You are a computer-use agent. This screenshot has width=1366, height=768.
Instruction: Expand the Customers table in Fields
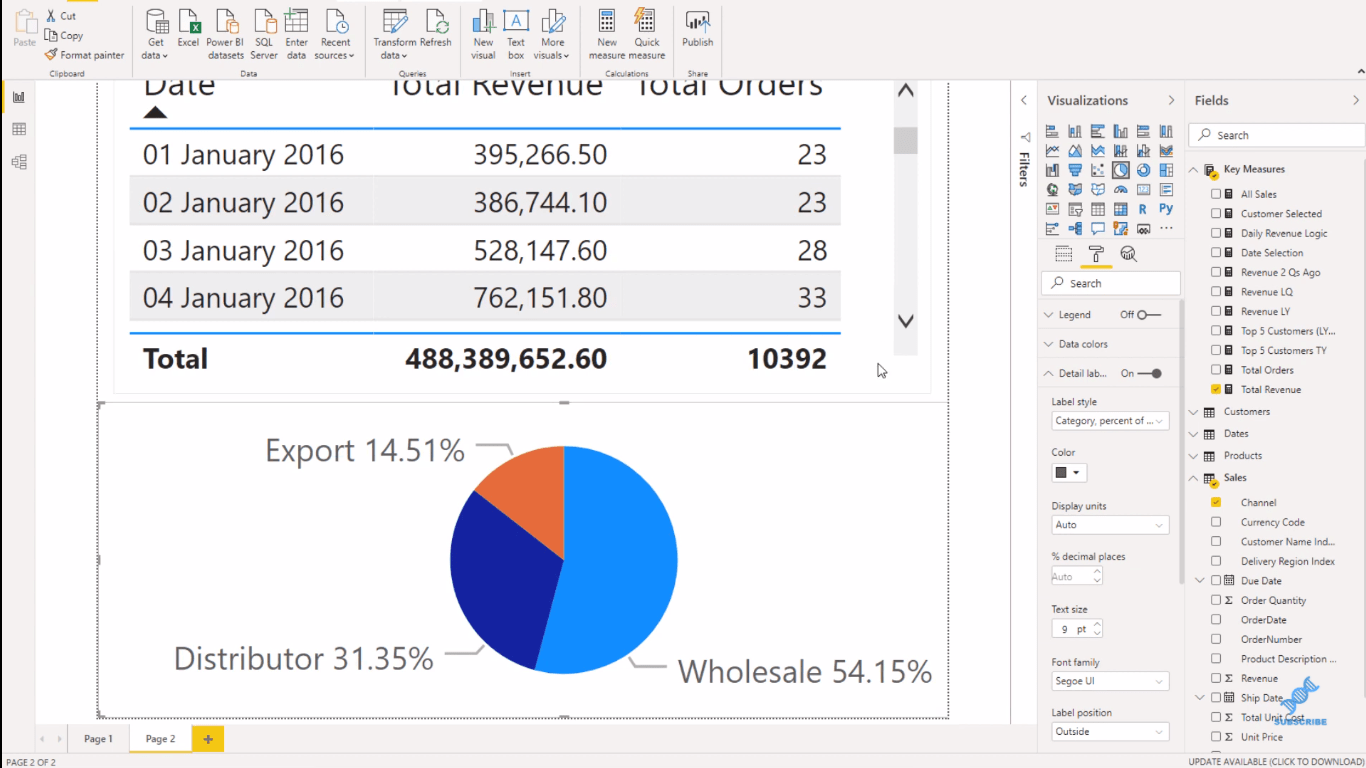[x=1194, y=412]
